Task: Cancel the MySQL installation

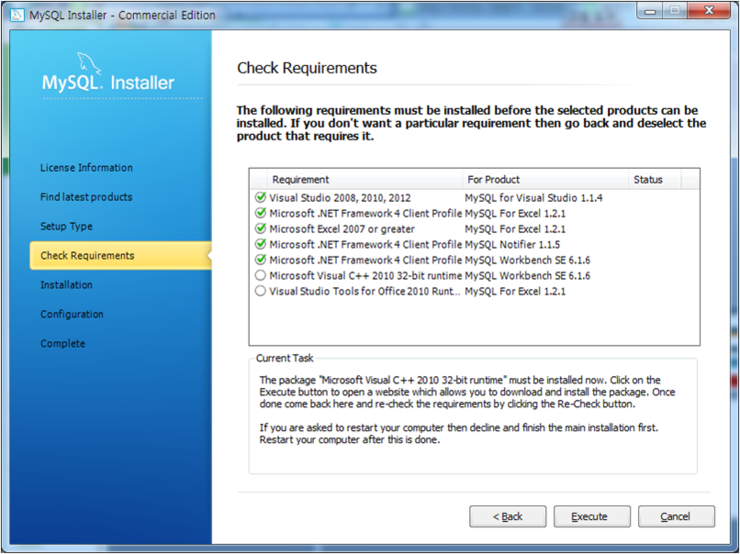Action: [x=676, y=516]
